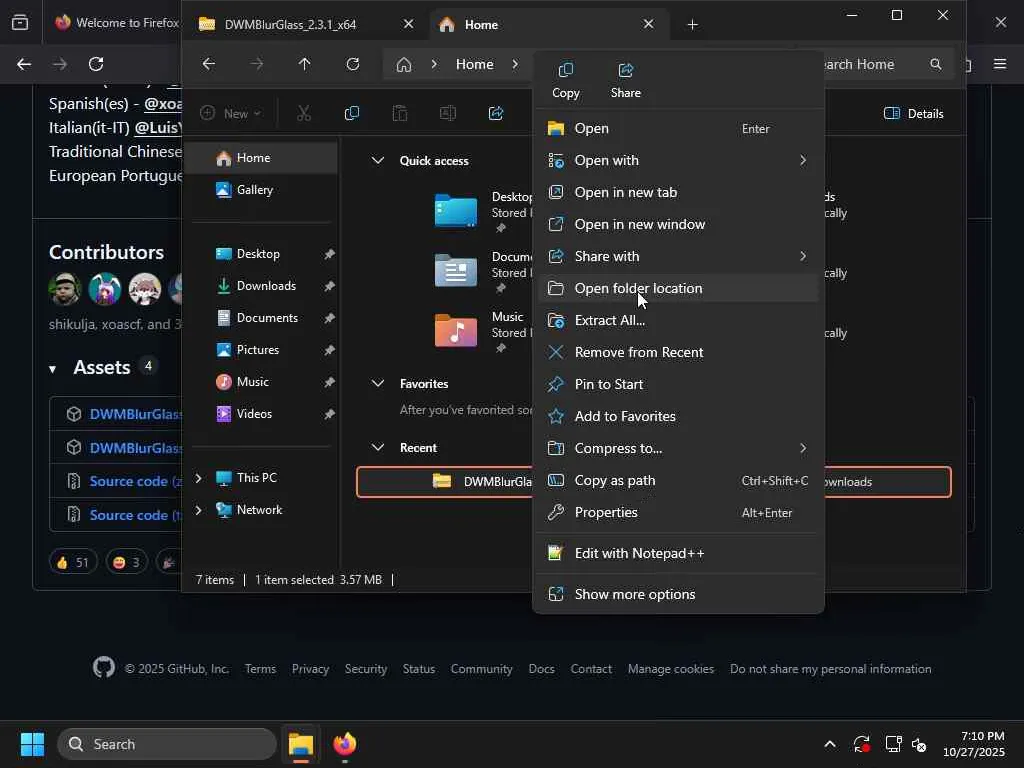Choose Open in new tab
1024x768 pixels.
[678, 193]
